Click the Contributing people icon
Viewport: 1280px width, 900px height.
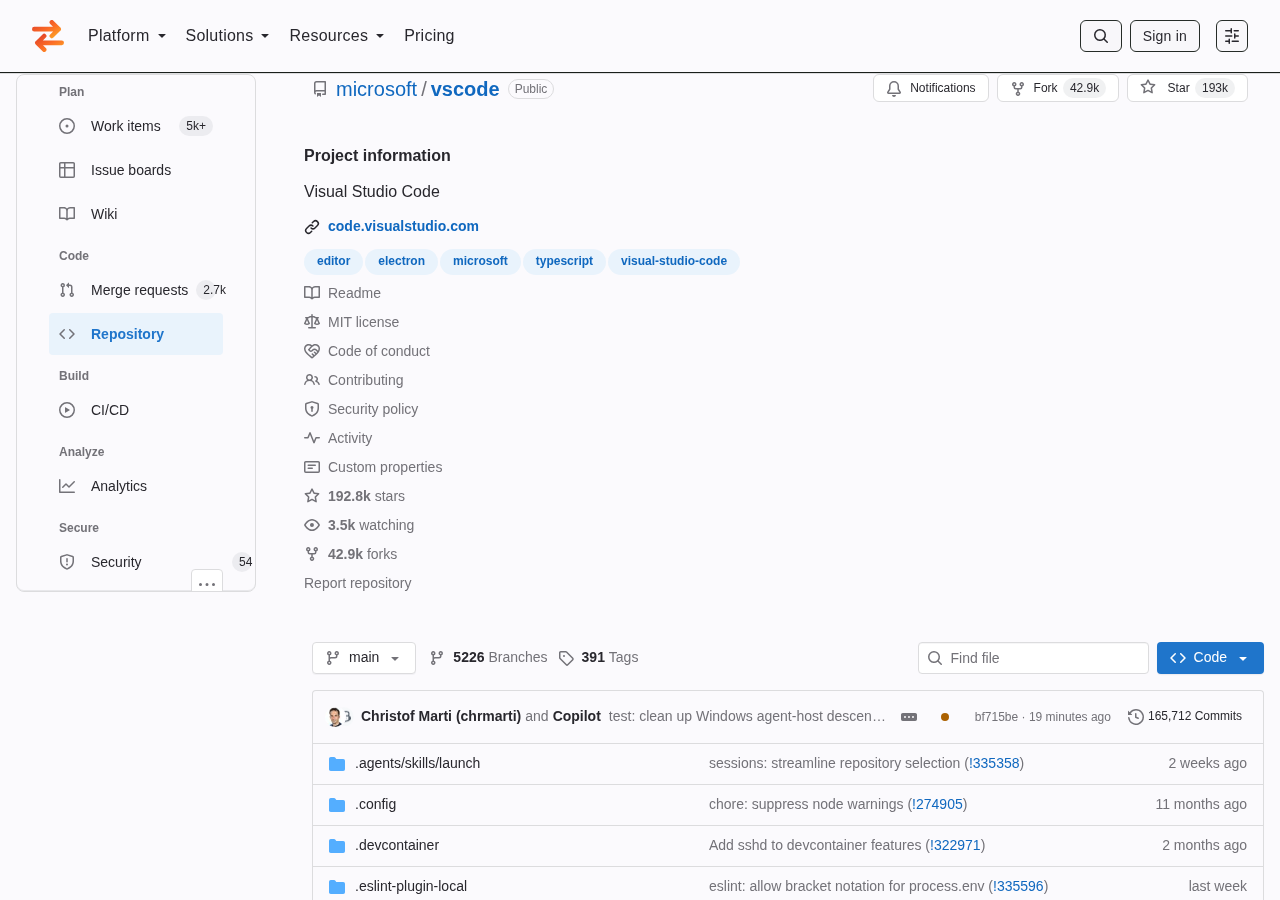click(x=312, y=380)
